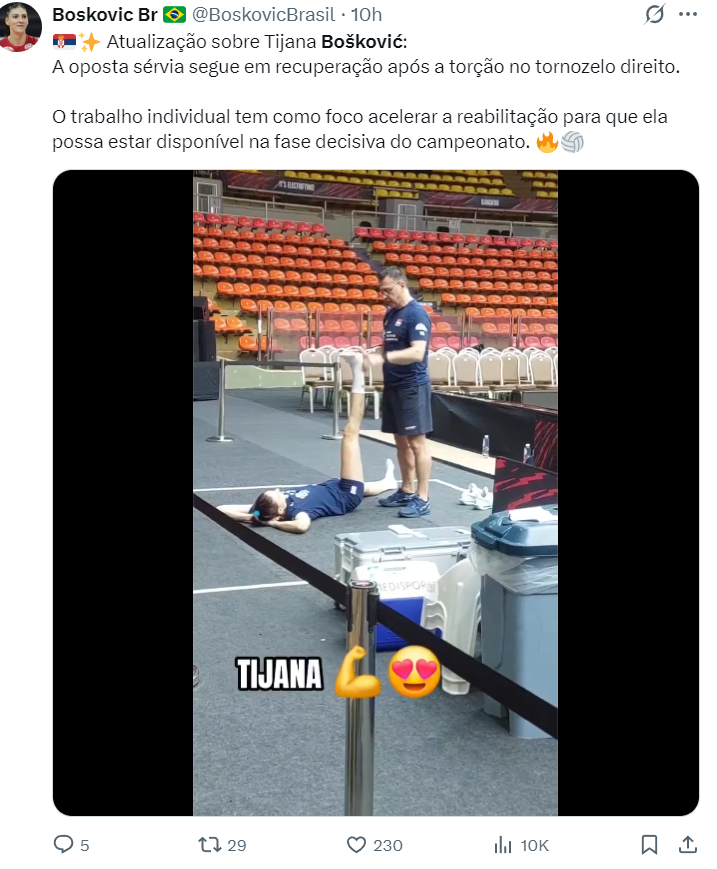Click the TIJANA caption on the video
Screen dimensions: 717x869
tap(280, 674)
